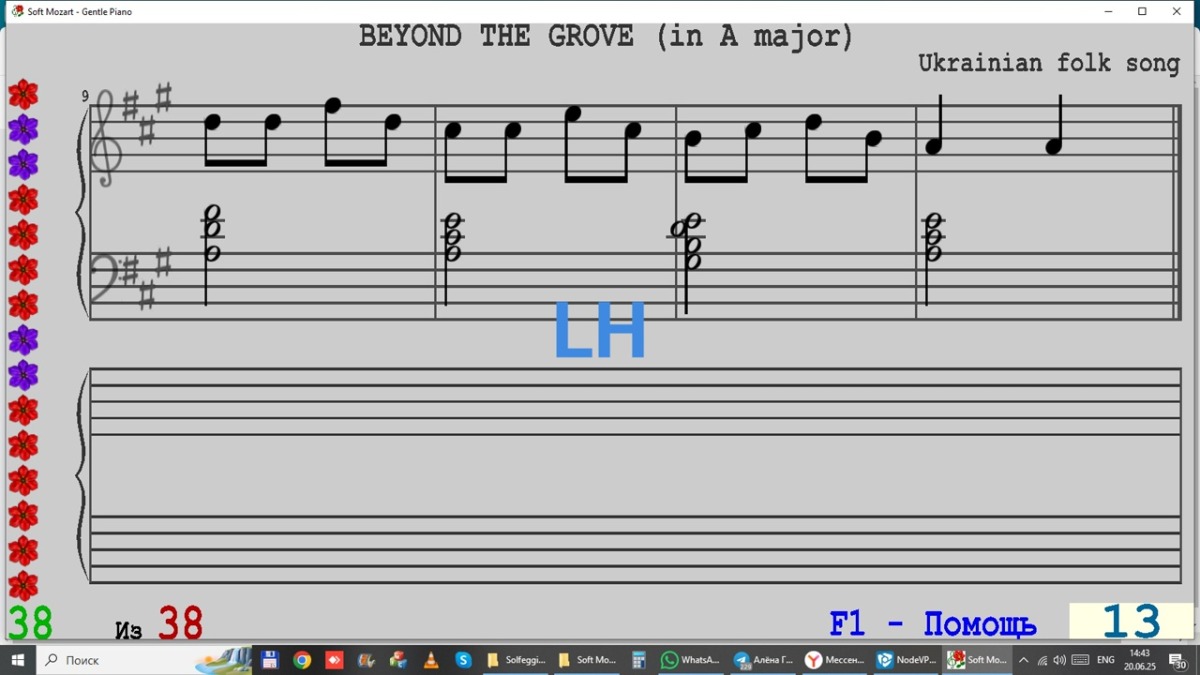1200x675 pixels.
Task: Open the Calculator taskbar icon
Action: tap(638, 660)
